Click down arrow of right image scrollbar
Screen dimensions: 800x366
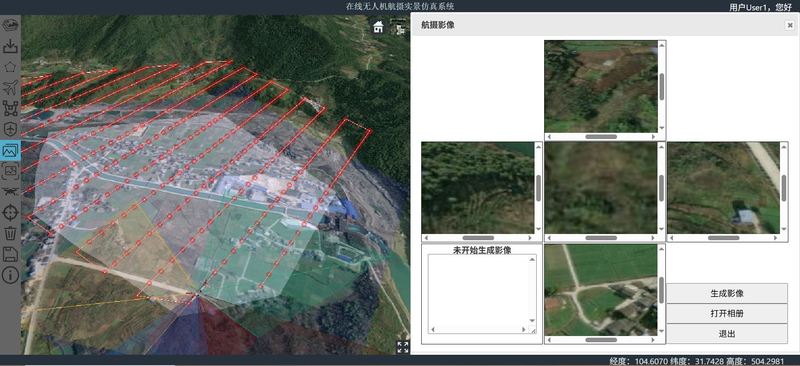pyautogui.click(x=784, y=230)
